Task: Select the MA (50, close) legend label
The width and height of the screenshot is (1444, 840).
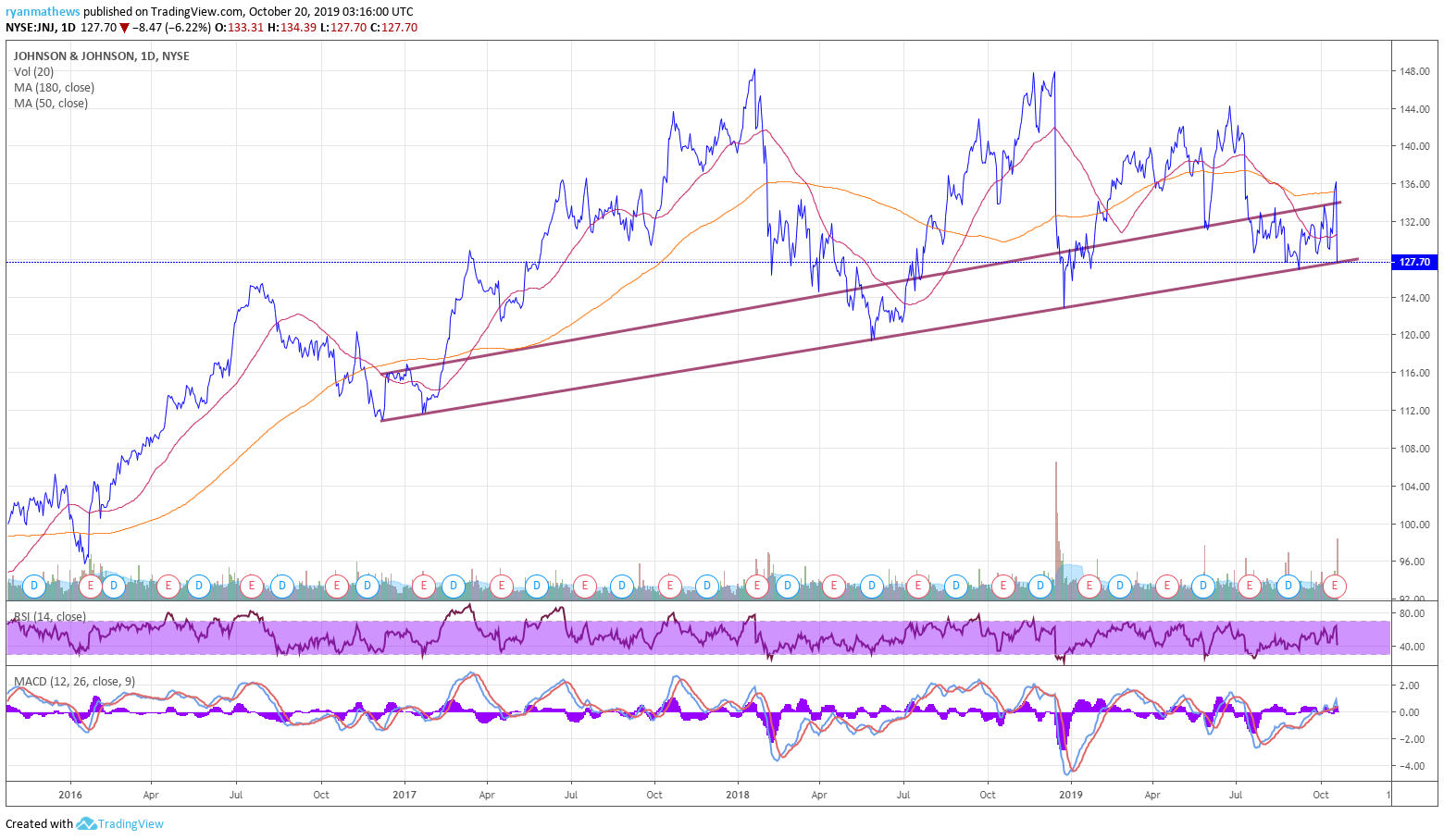Action: click(x=51, y=103)
